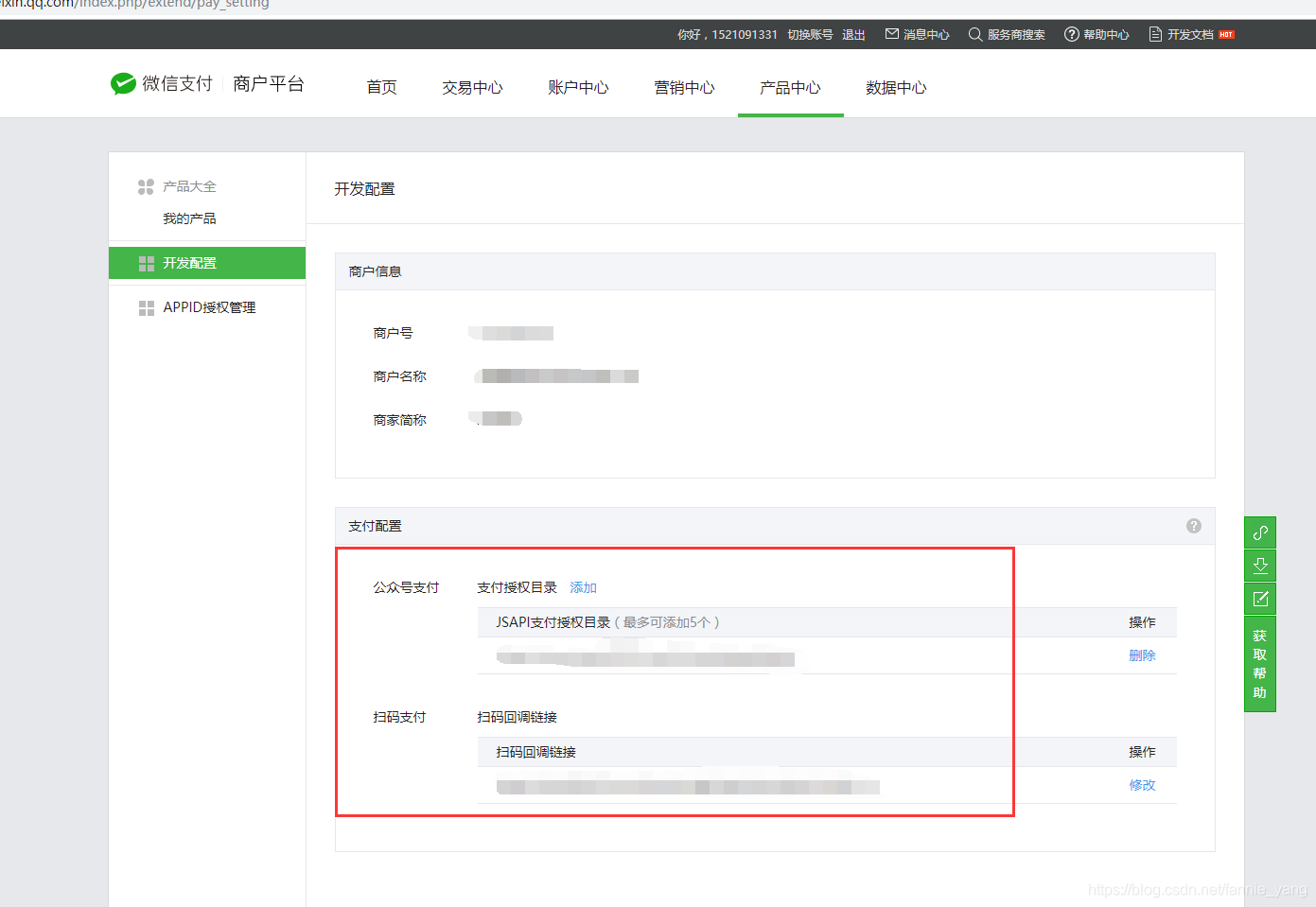
Task: Click the 产品大全 four-dot icon
Action: (146, 187)
